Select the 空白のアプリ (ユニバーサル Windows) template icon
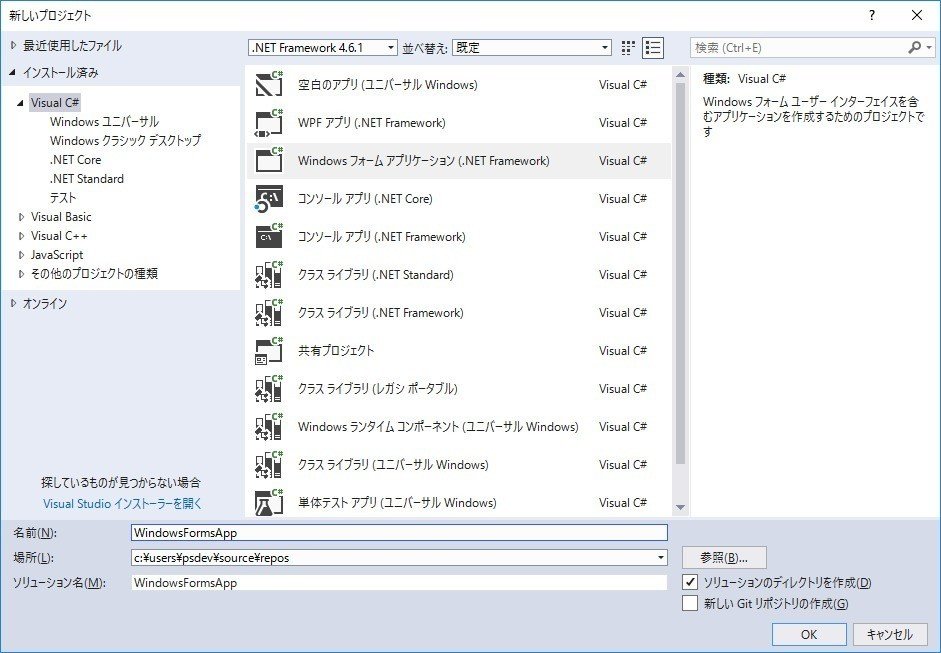 [269, 84]
